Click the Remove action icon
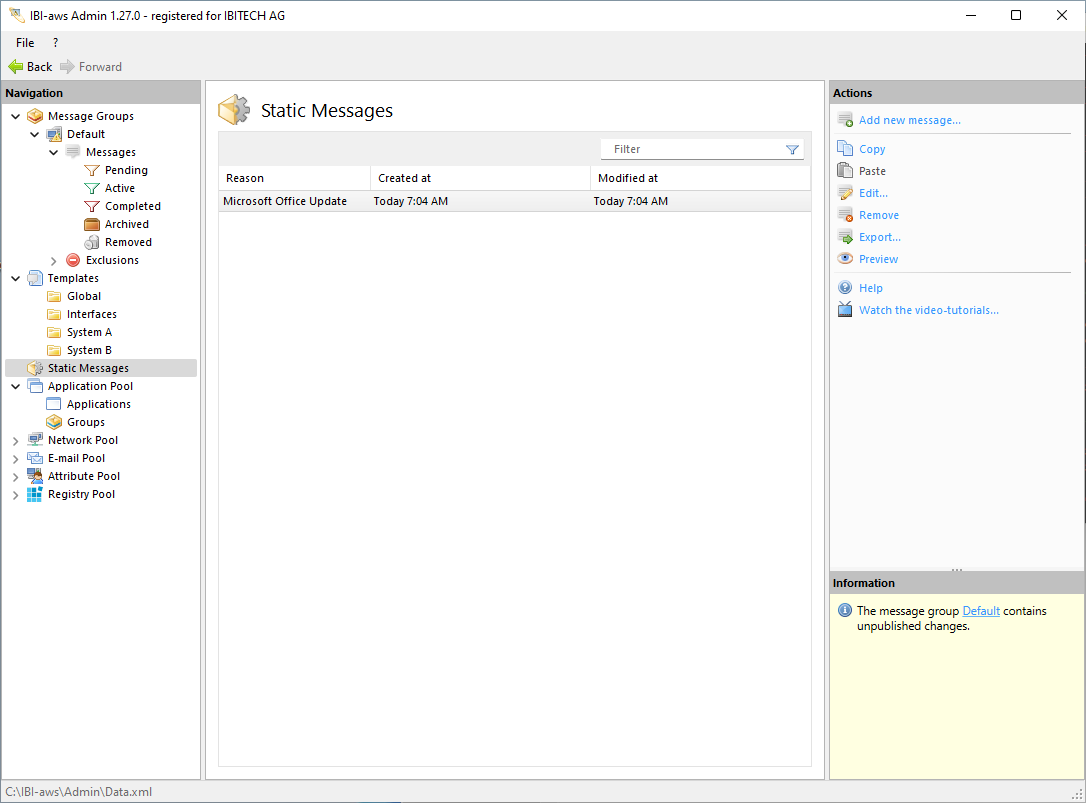The image size is (1086, 803). pyautogui.click(x=845, y=215)
